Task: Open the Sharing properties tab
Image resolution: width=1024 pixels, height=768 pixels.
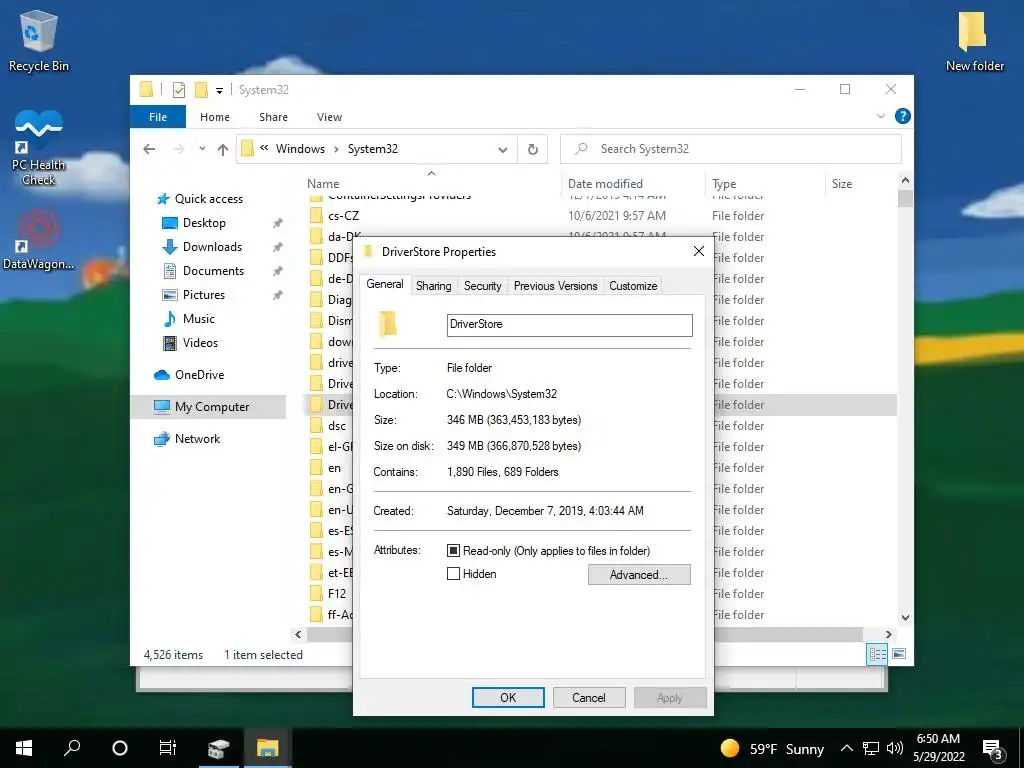Action: click(x=434, y=286)
